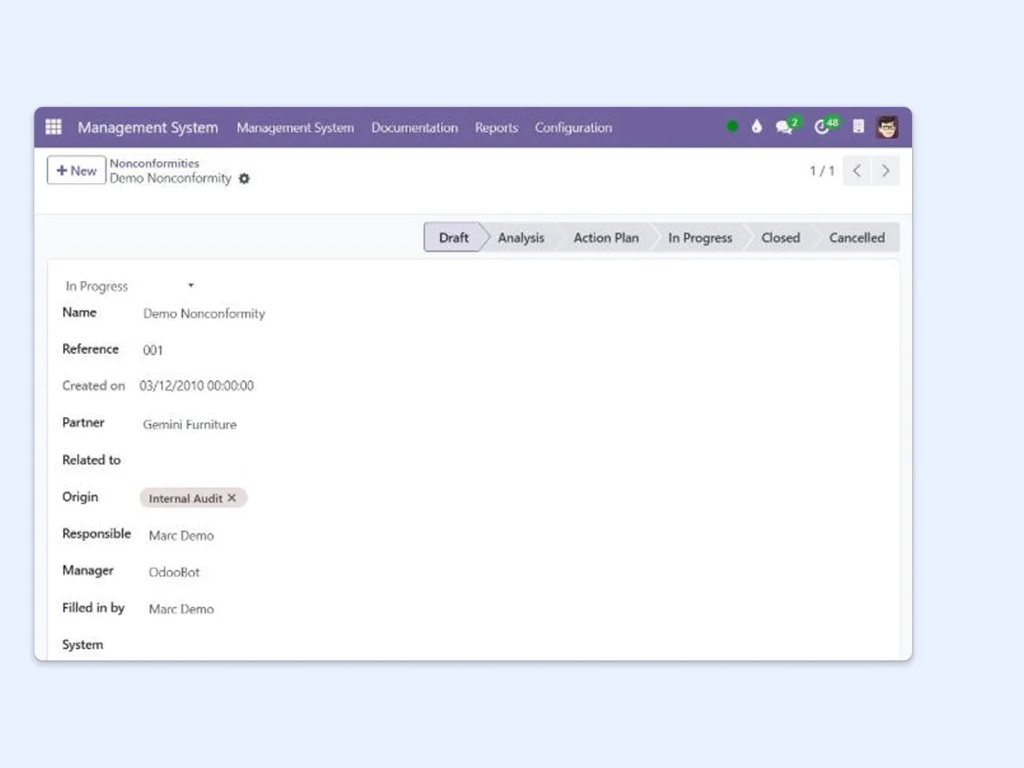This screenshot has height=768, width=1024.
Task: Click the droplet theme icon in navbar
Action: click(x=757, y=127)
